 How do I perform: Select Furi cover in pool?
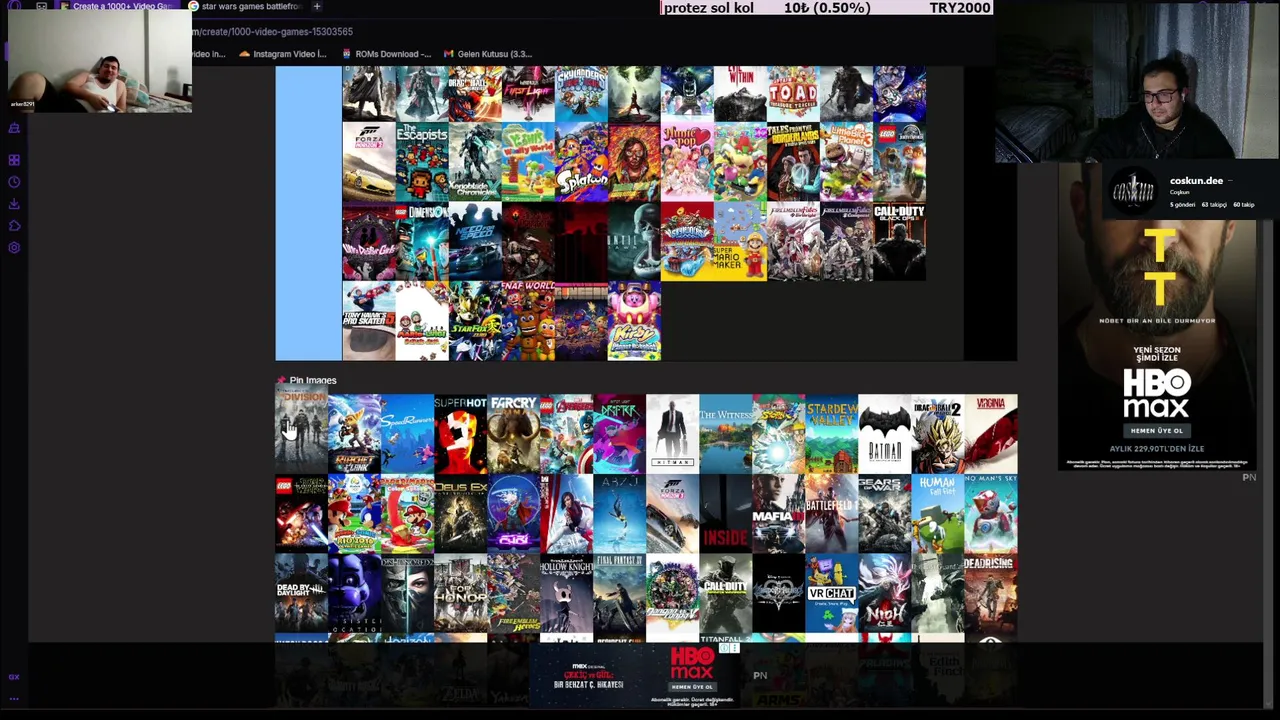coord(513,514)
